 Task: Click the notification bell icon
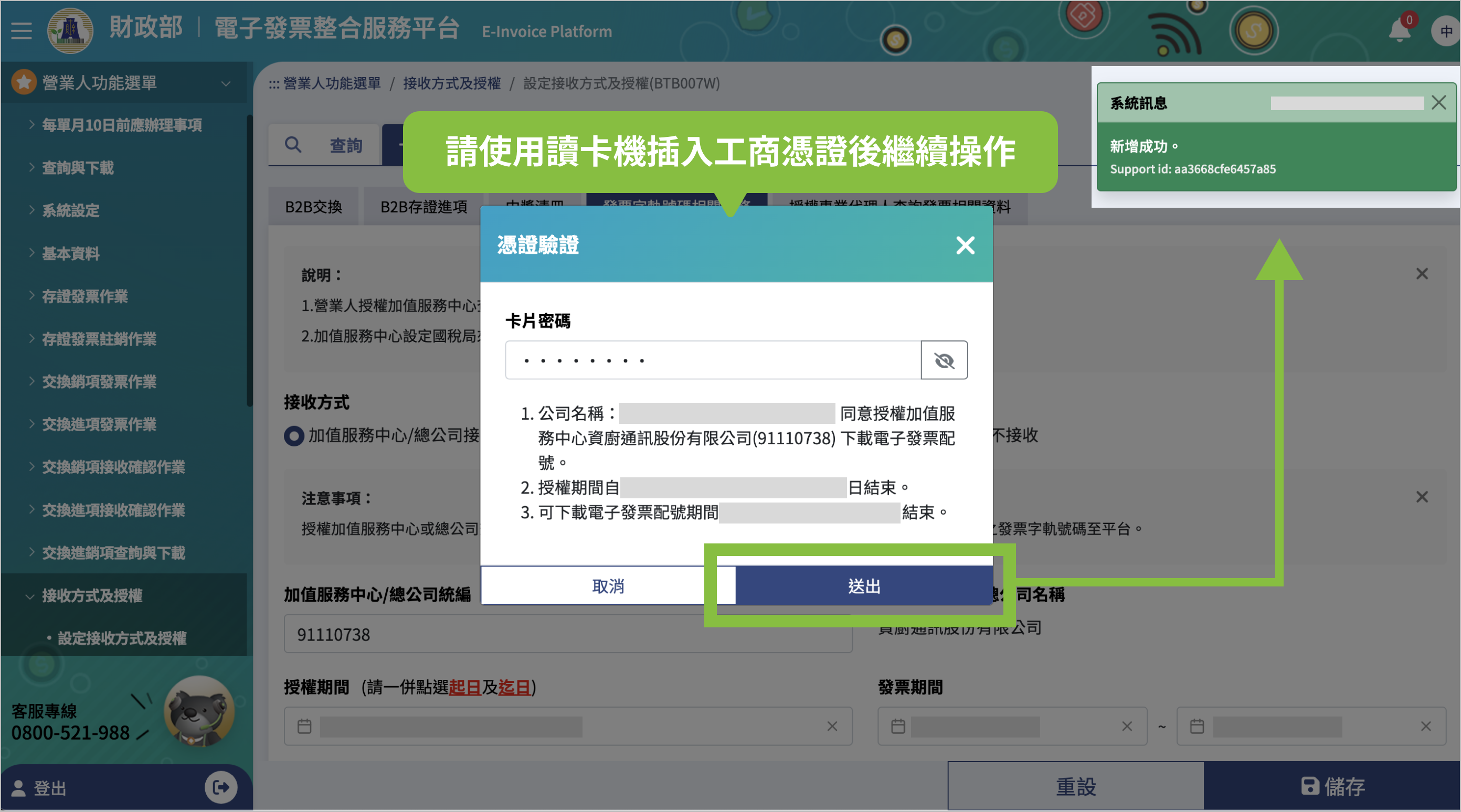click(1399, 30)
